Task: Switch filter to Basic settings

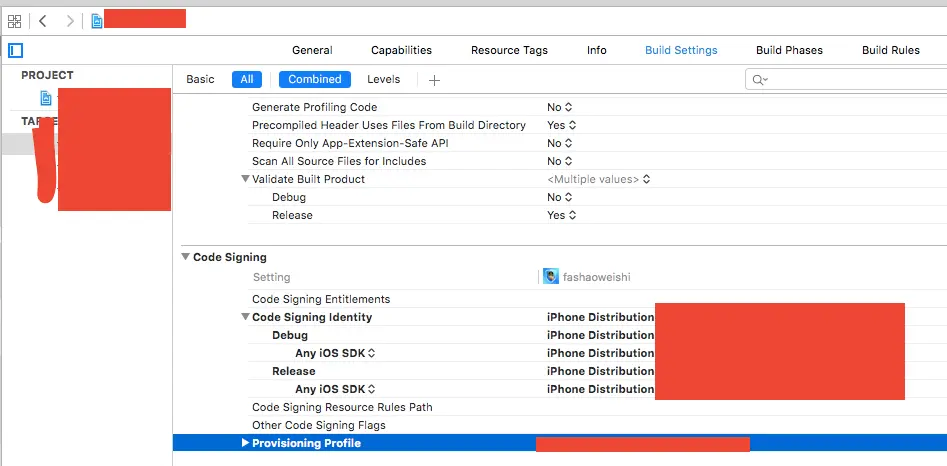Action: (x=200, y=79)
